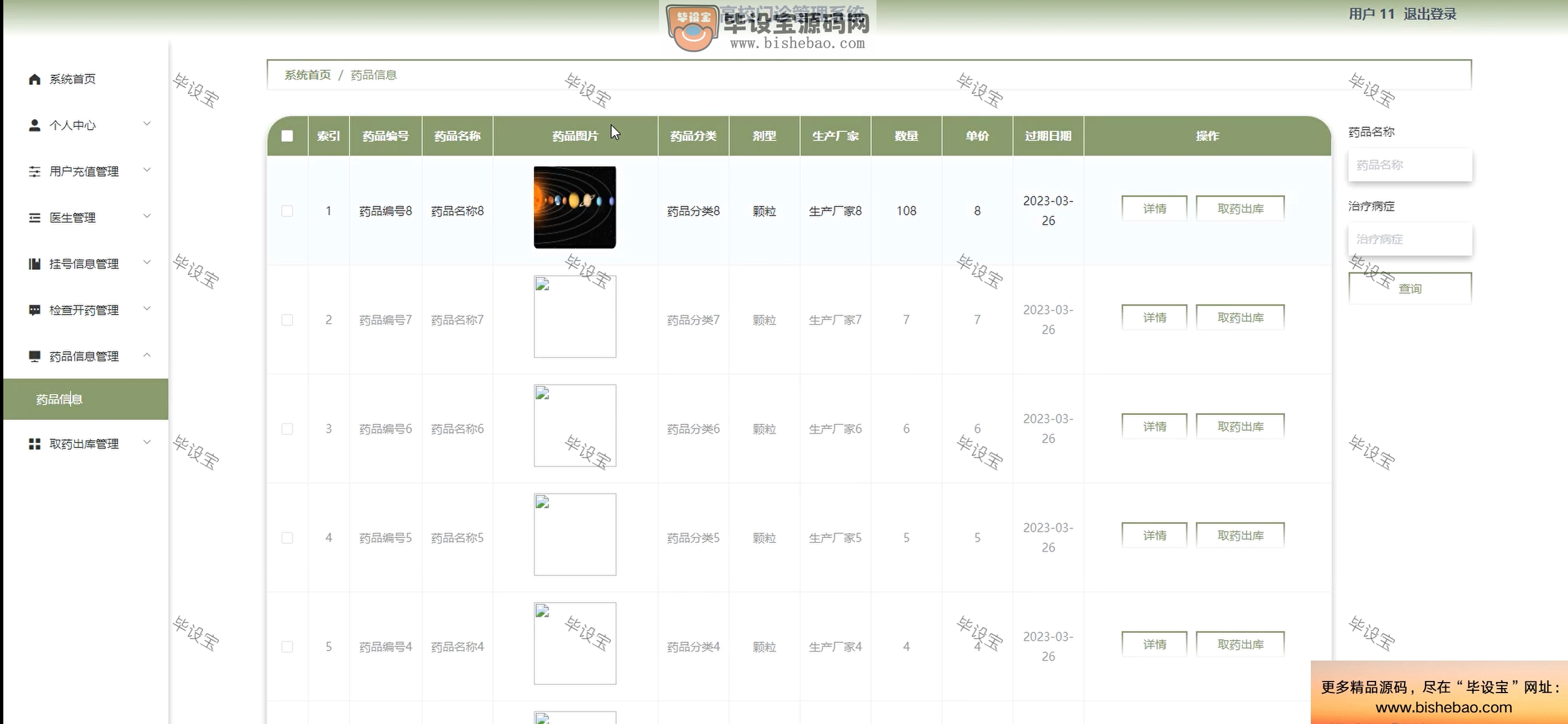Screen dimensions: 1568x724
Task: Click 详情 for 药品名称6
Action: tap(1154, 427)
